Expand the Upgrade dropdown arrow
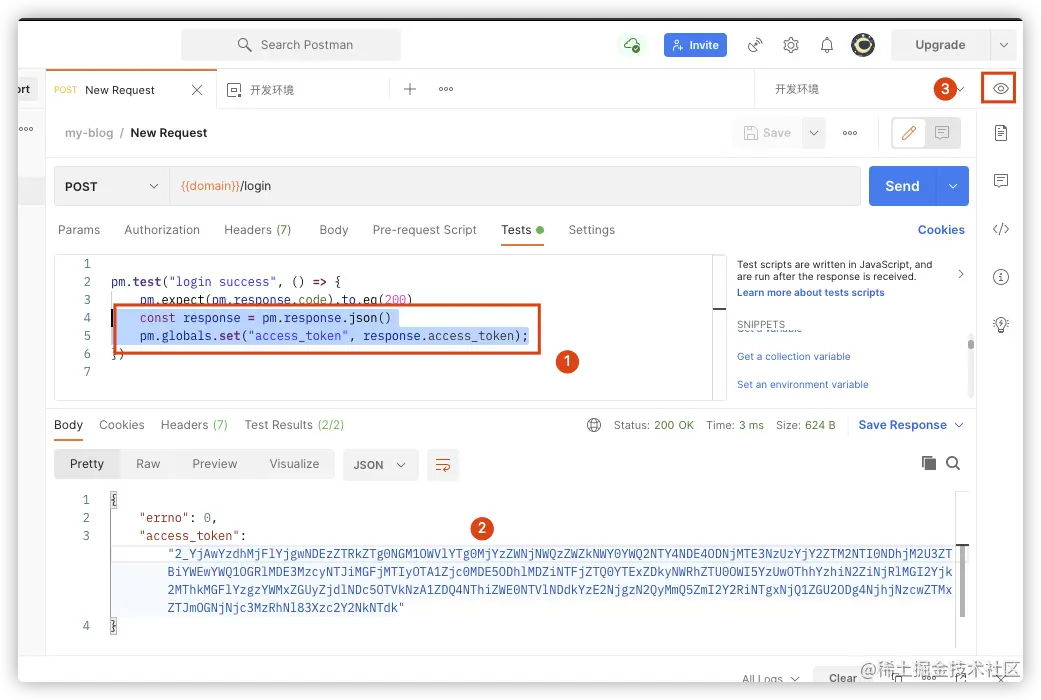1041x700 pixels. [x=1004, y=44]
